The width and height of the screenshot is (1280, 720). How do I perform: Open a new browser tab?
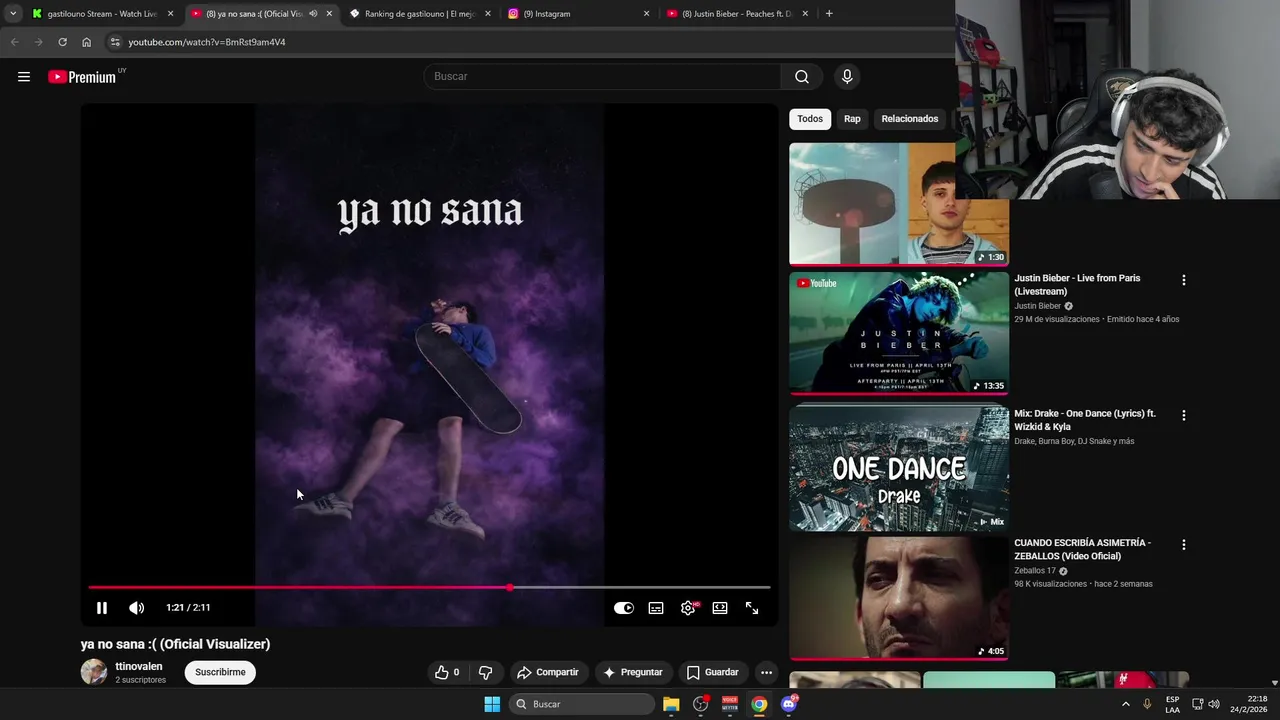click(x=829, y=14)
